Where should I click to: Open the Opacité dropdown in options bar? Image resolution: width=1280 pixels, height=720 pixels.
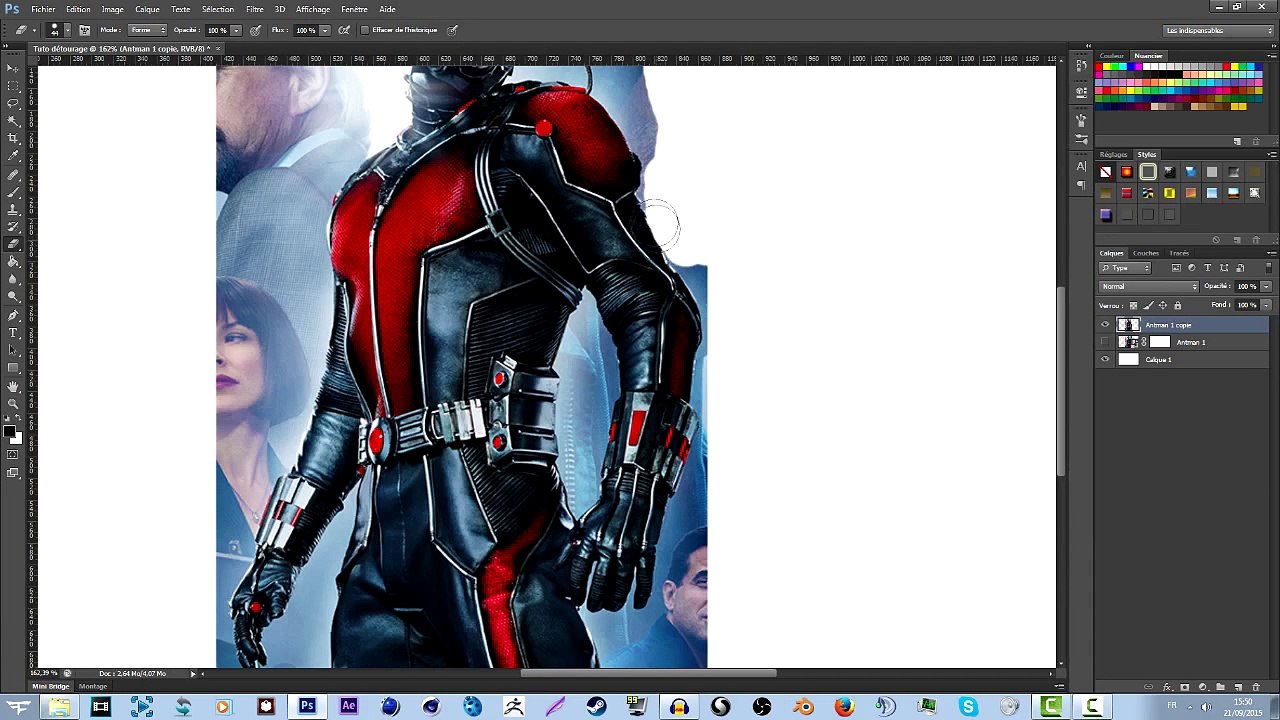(235, 30)
